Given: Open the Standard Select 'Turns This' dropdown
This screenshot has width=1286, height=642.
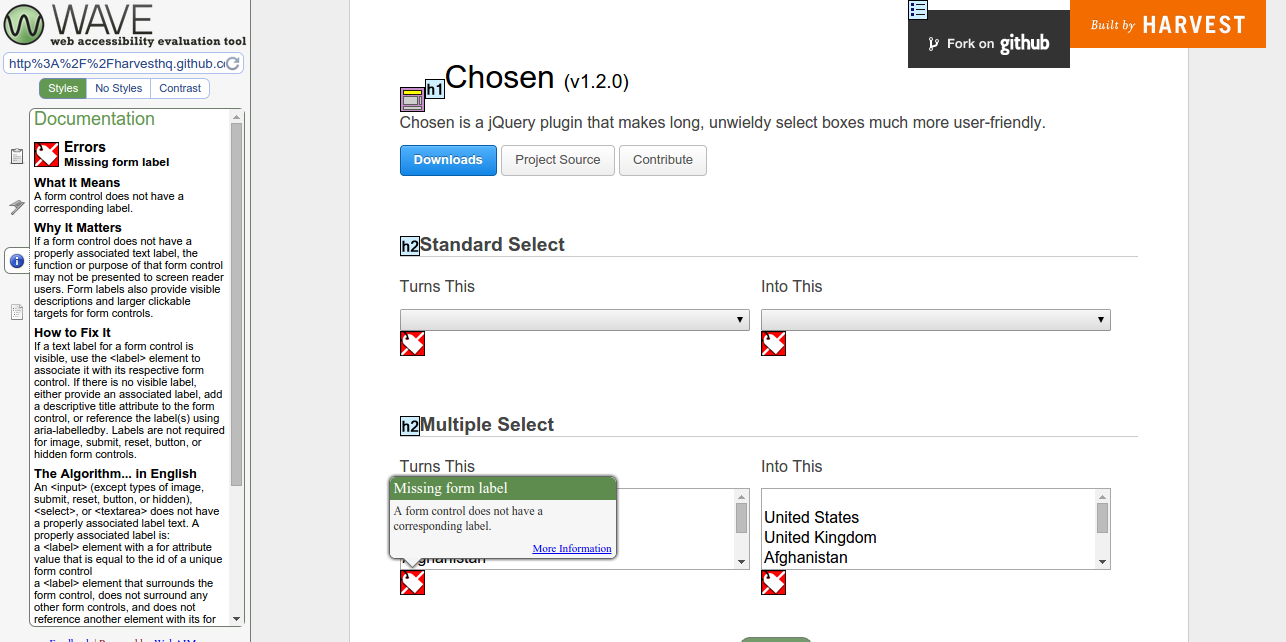Looking at the screenshot, I should pos(575,320).
